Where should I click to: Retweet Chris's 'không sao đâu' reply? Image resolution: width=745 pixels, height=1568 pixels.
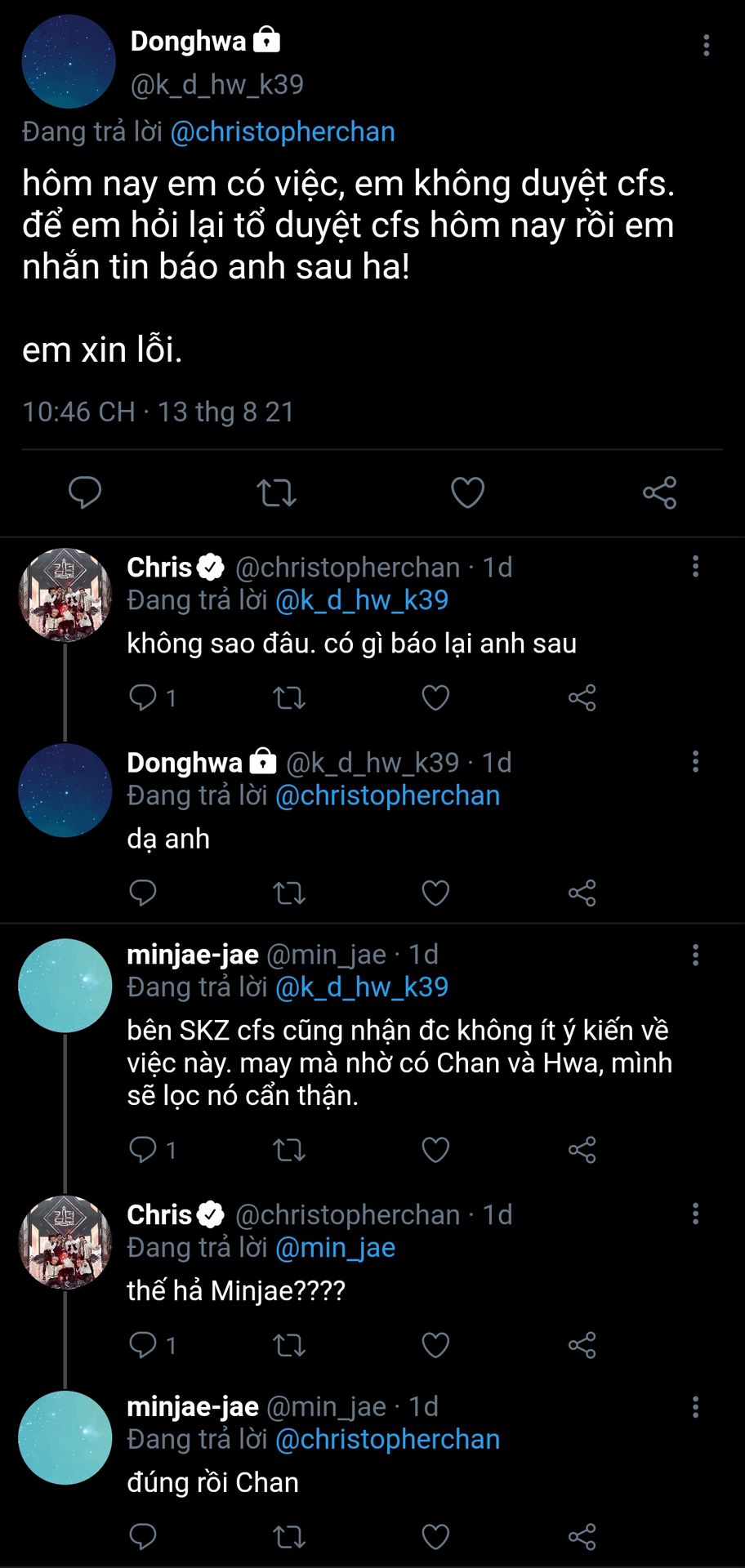pyautogui.click(x=289, y=697)
